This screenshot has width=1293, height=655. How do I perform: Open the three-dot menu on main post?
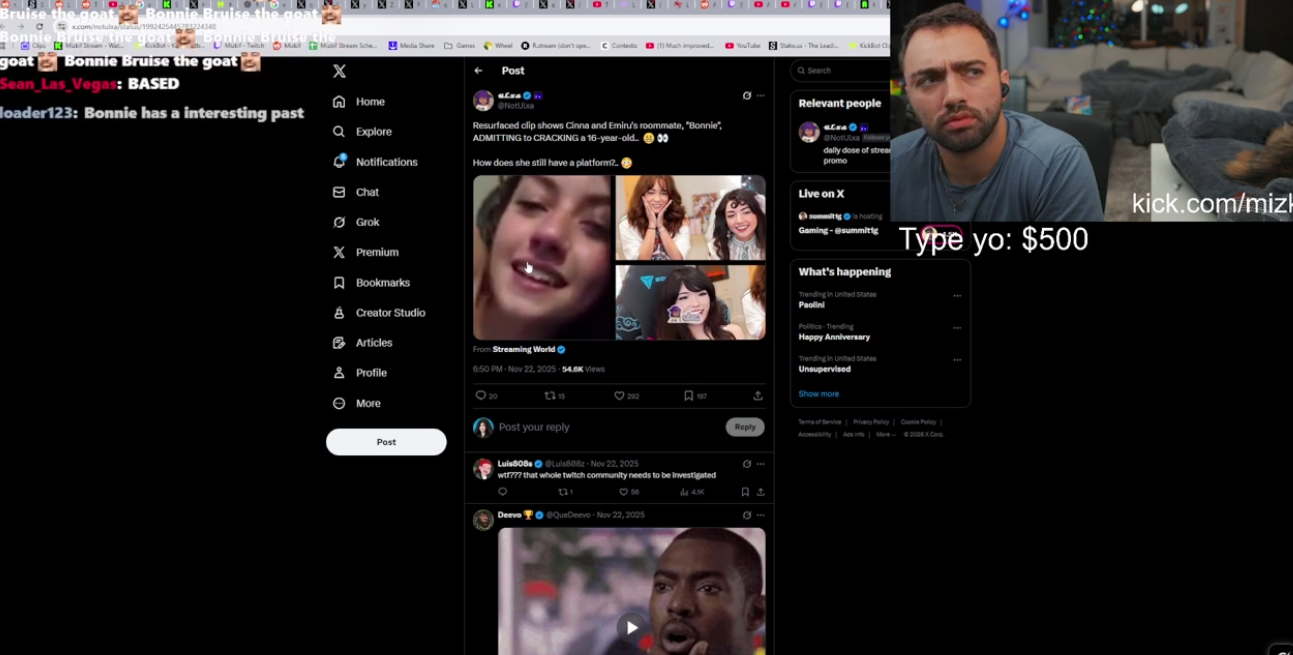761,96
